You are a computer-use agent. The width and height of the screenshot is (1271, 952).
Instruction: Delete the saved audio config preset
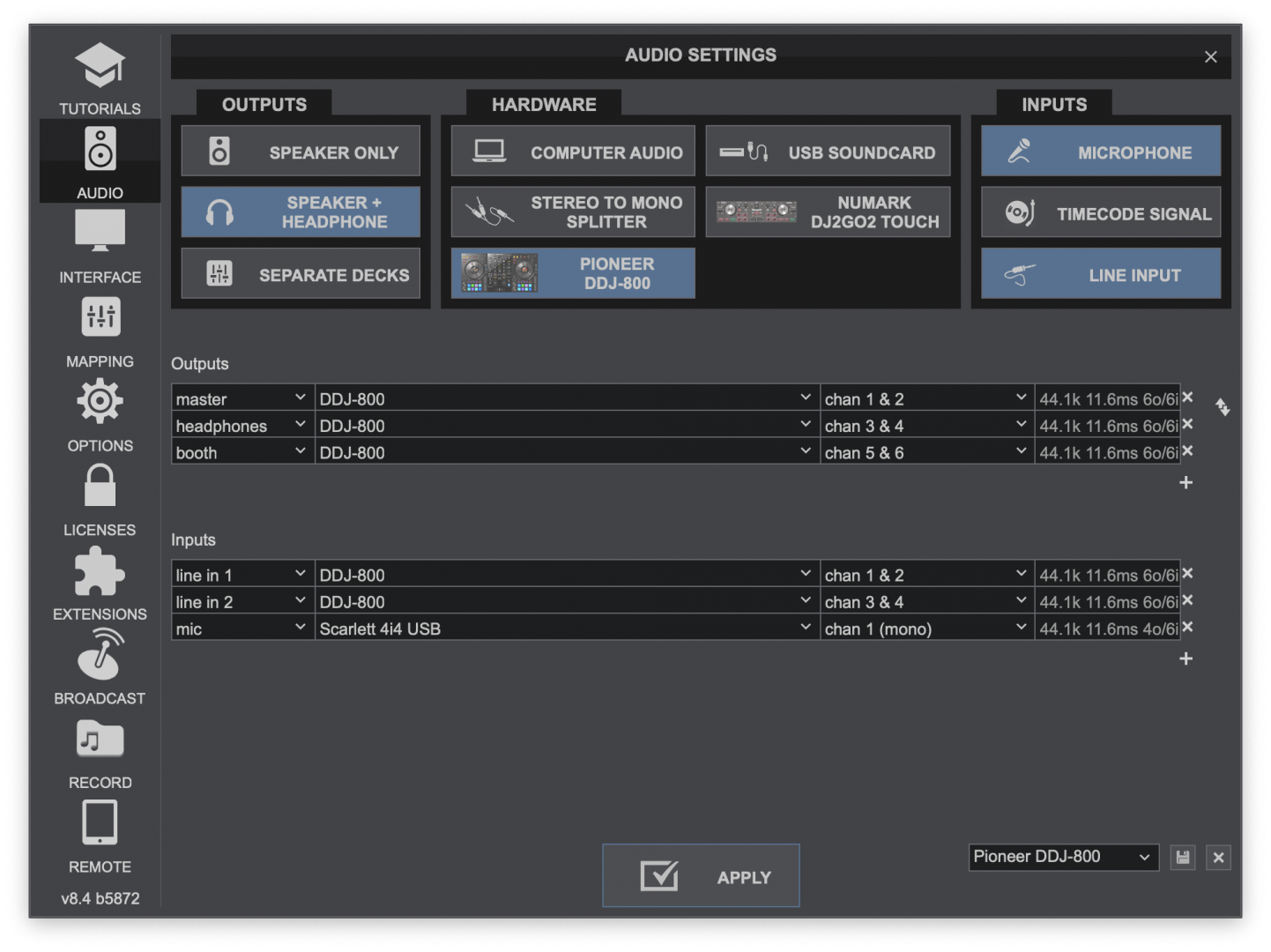tap(1218, 858)
